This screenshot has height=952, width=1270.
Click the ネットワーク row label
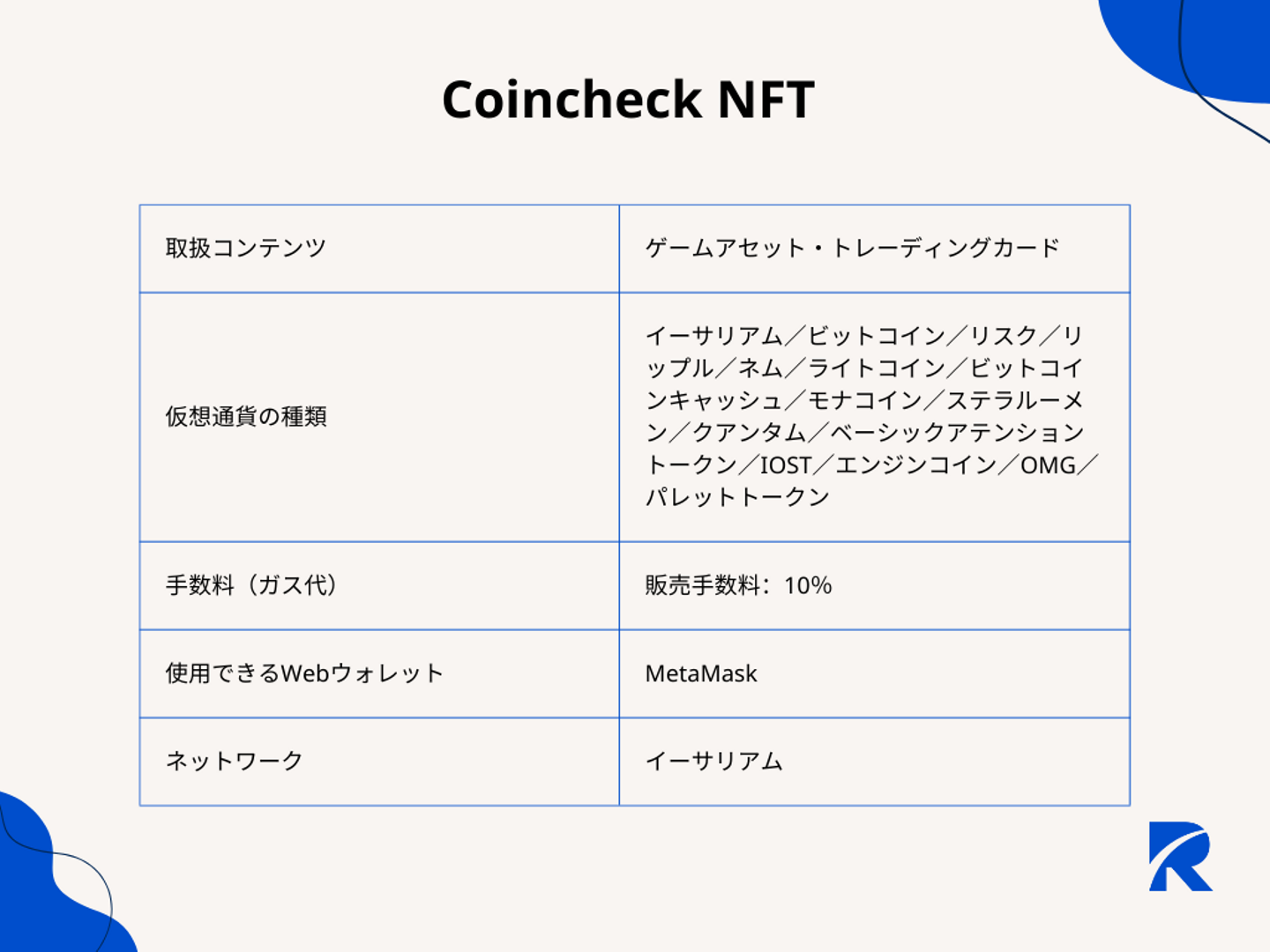click(x=234, y=761)
